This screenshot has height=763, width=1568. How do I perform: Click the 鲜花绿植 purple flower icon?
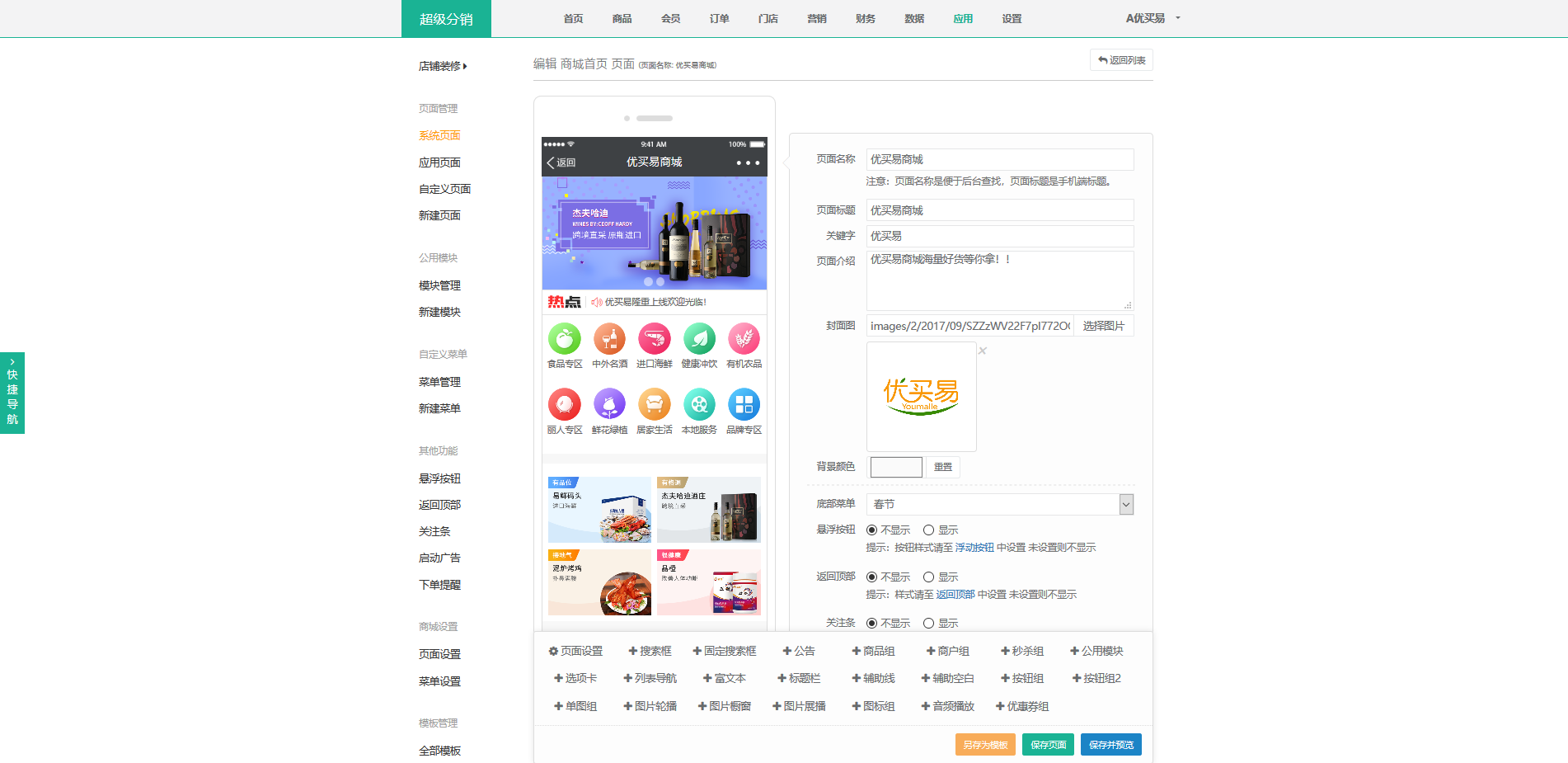click(609, 405)
